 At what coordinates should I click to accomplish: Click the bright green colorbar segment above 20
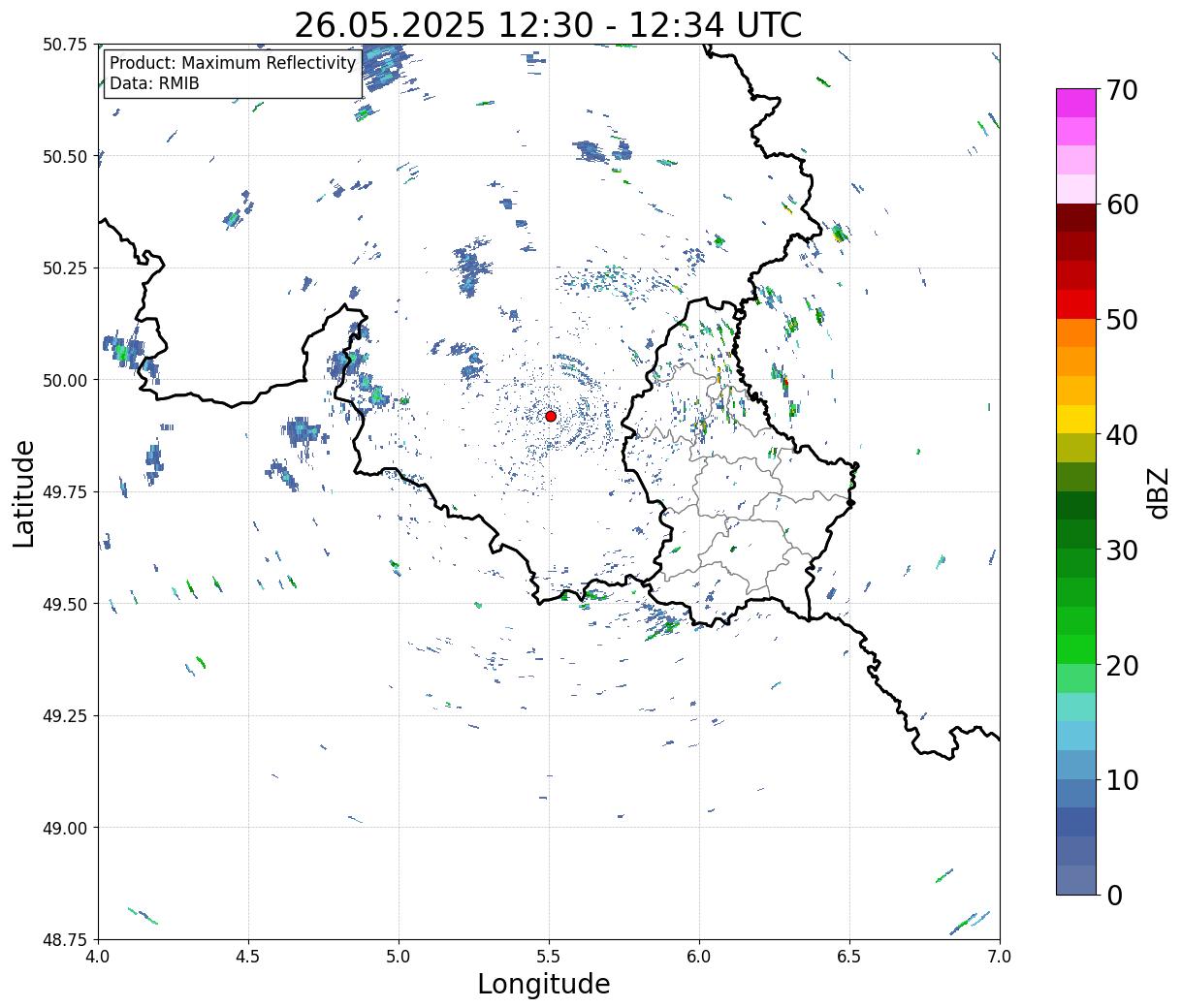point(1076,649)
